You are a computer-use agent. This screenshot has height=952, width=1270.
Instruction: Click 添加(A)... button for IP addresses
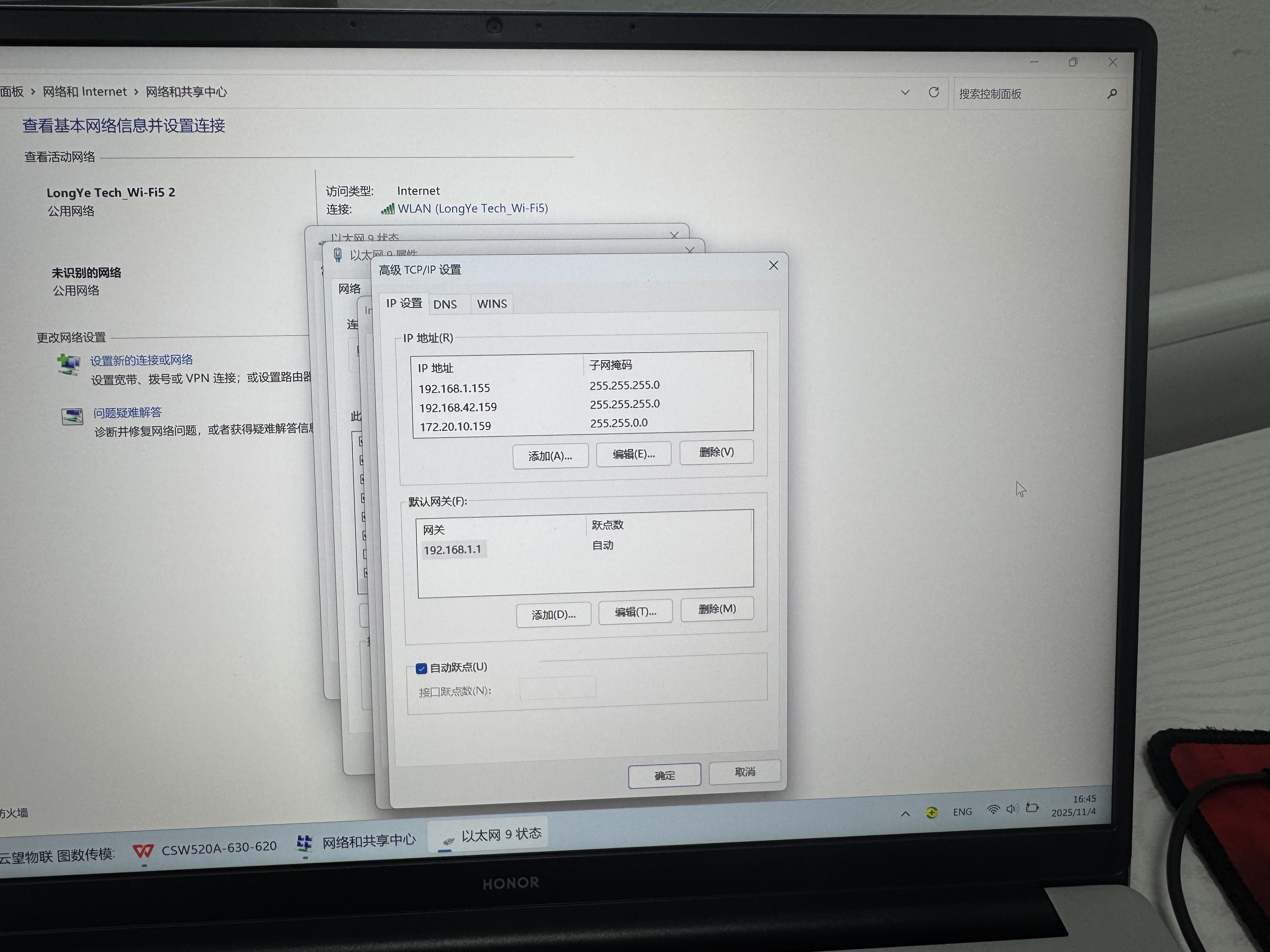[550, 456]
